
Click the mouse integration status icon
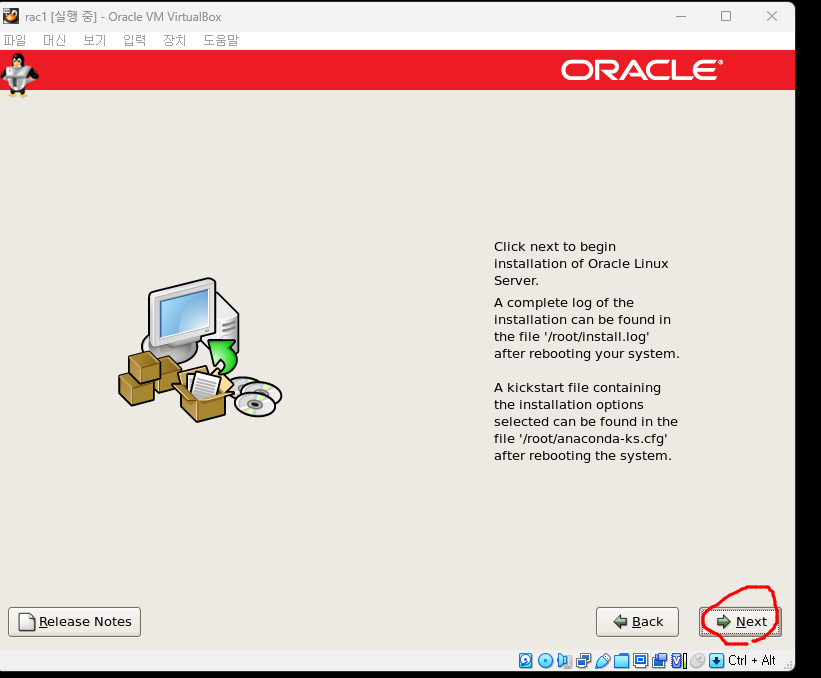click(x=697, y=661)
